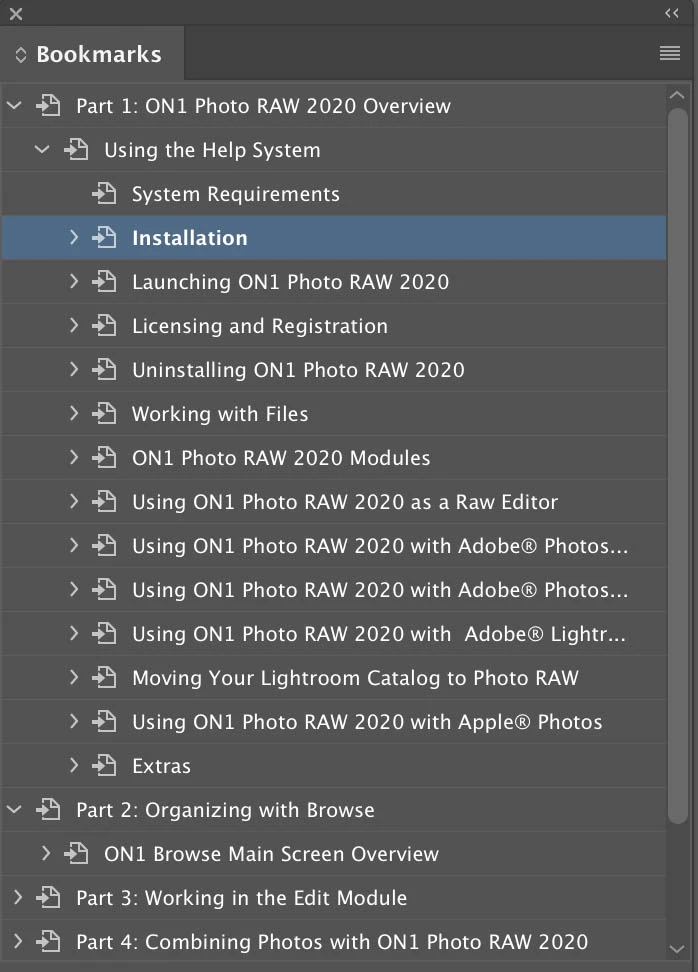The image size is (698, 972).
Task: Click the Apple Photos bookmark icon
Action: tap(104, 722)
